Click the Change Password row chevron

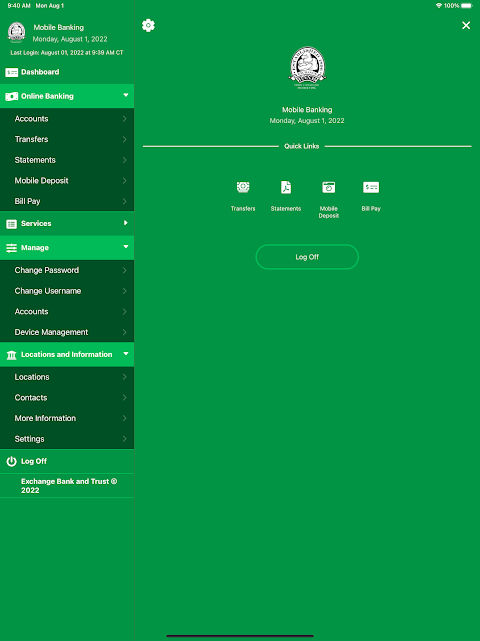point(125,270)
